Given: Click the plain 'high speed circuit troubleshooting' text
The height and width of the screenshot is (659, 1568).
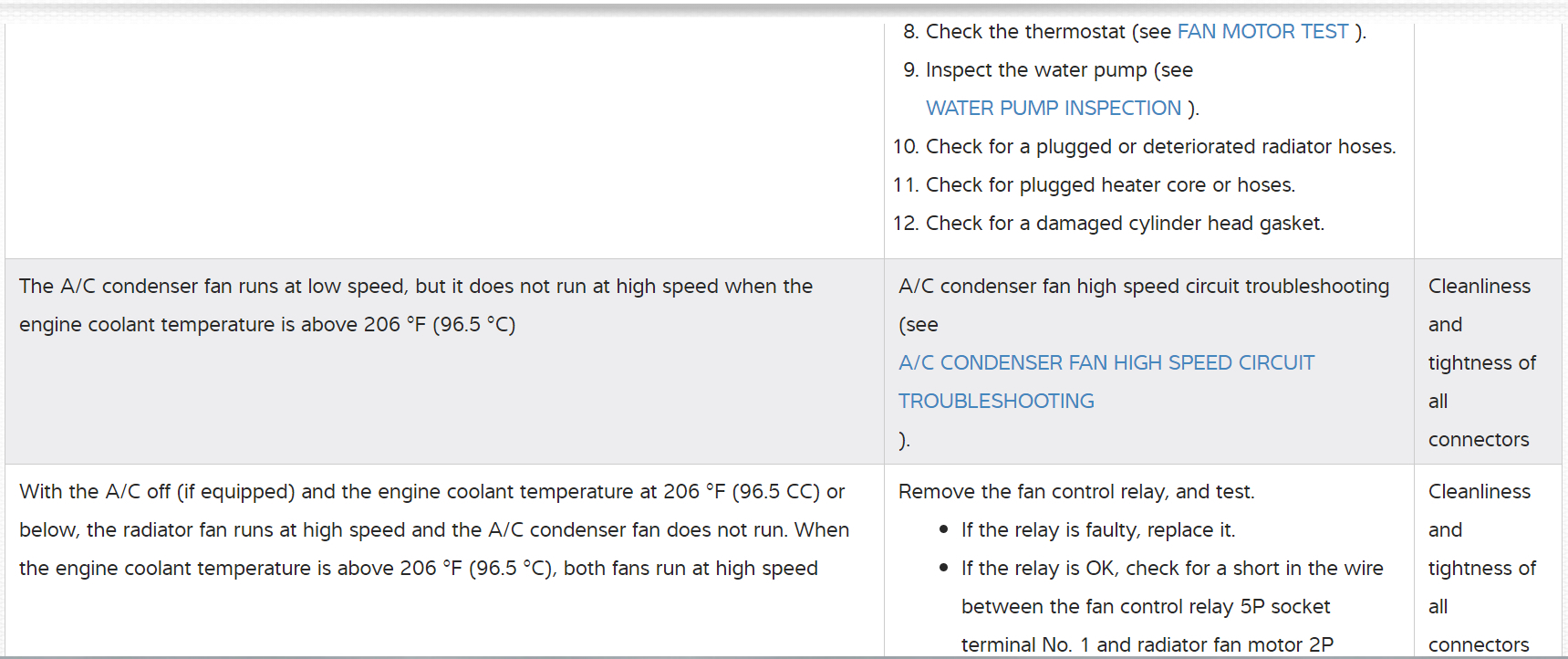Looking at the screenshot, I should point(1144,287).
